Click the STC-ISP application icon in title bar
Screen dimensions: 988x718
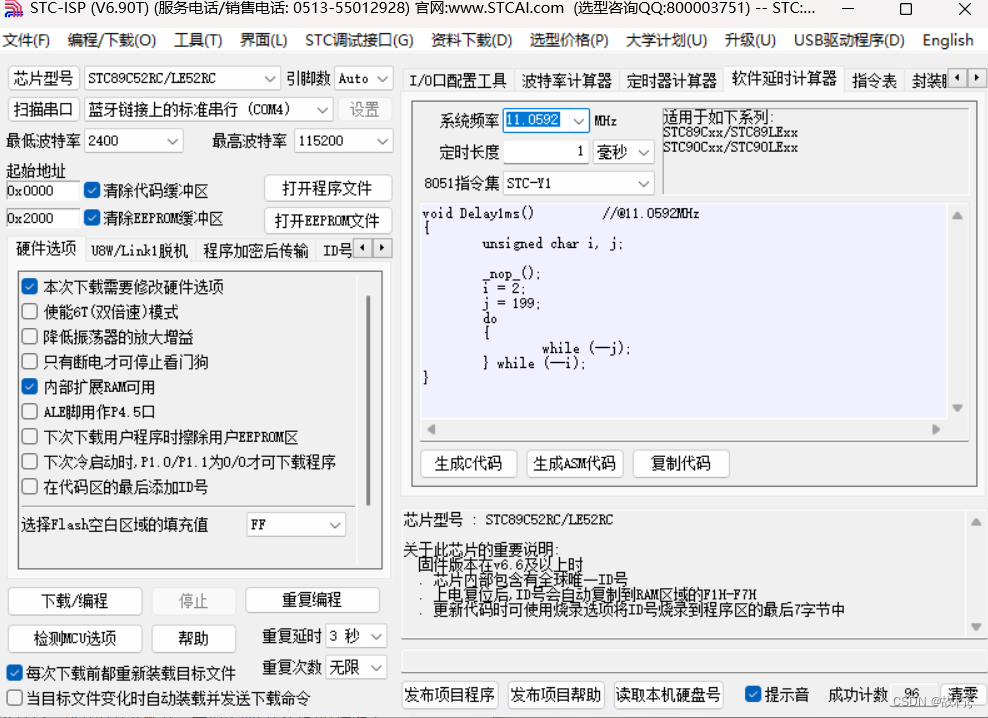(14, 9)
